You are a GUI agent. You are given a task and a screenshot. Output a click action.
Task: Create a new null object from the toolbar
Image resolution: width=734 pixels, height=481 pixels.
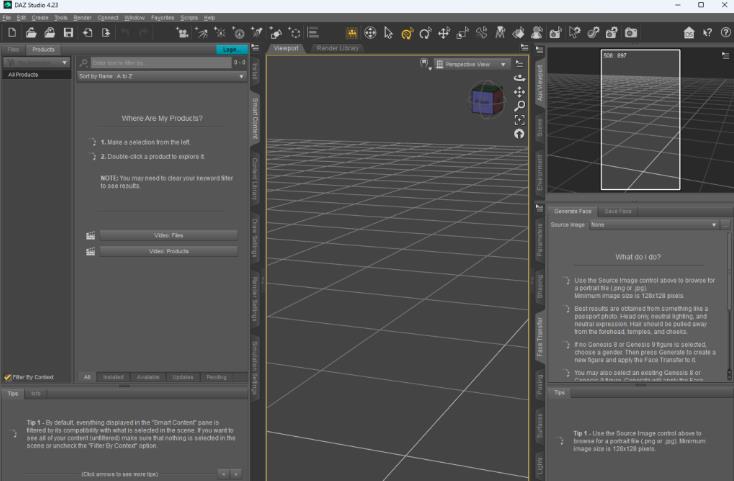coord(294,33)
